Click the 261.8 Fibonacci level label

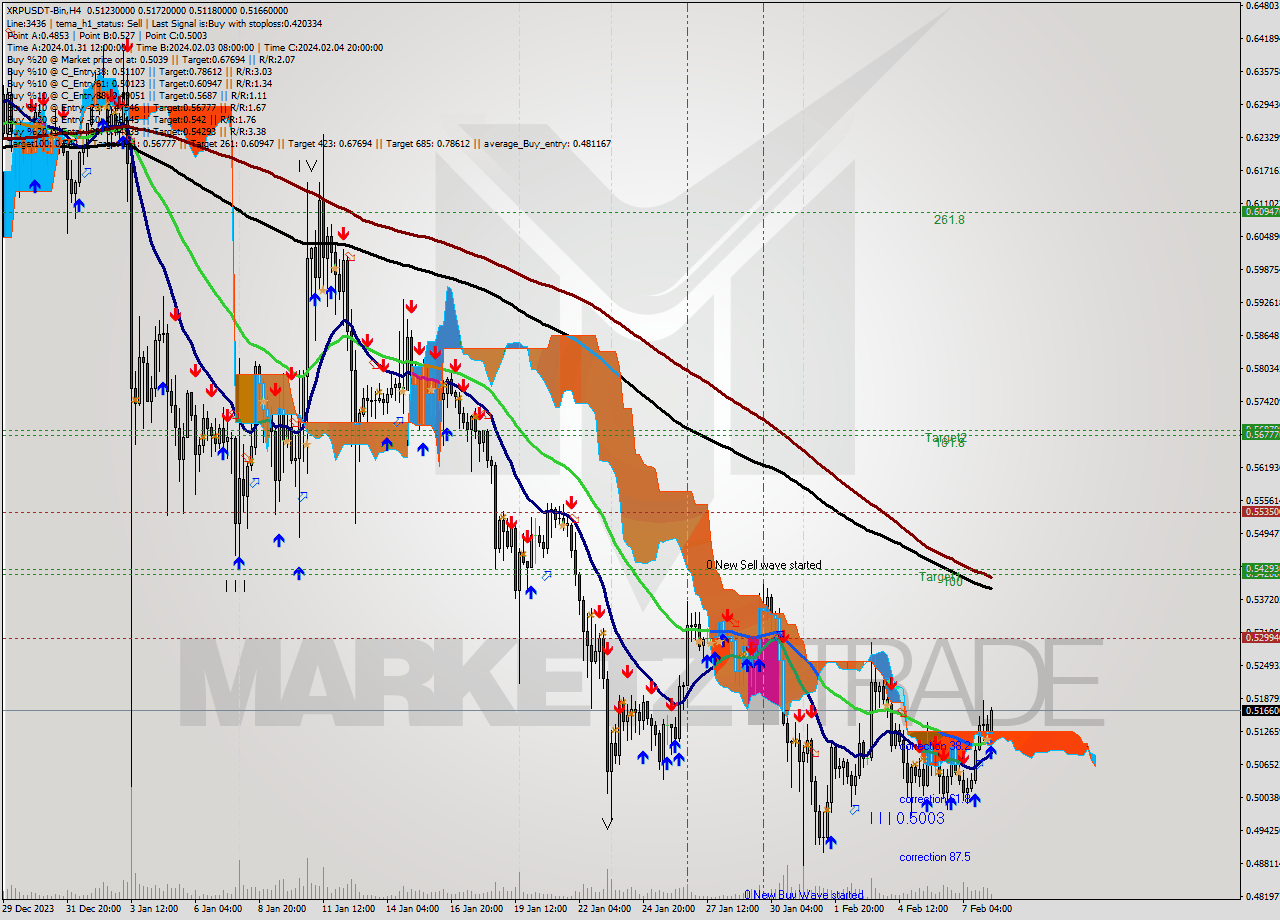(x=949, y=219)
